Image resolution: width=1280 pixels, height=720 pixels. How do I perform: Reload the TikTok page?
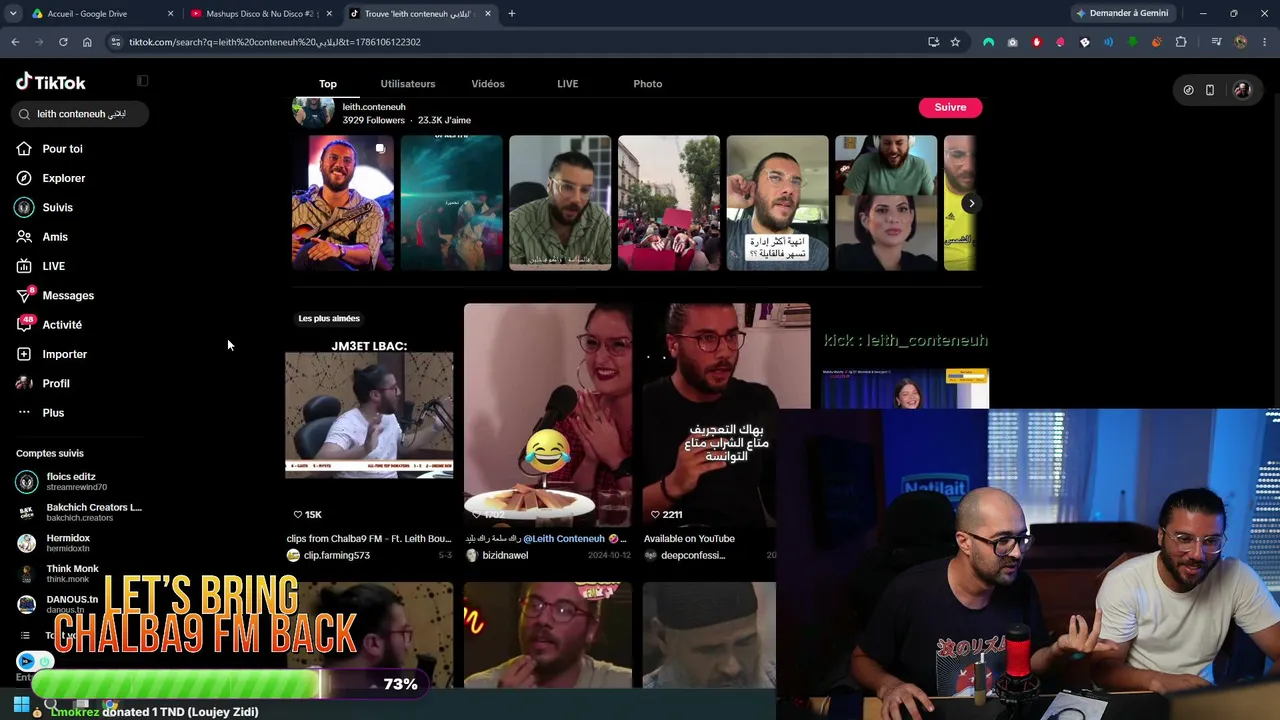[x=63, y=42]
